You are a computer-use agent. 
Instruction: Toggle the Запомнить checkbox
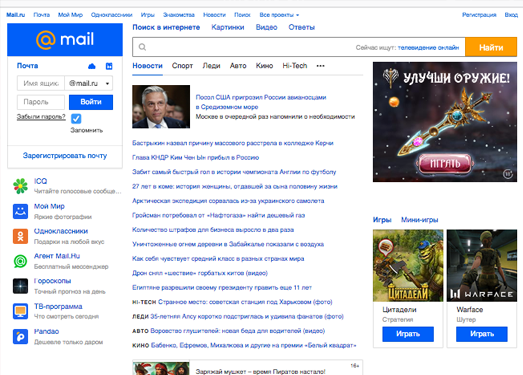tap(76, 118)
